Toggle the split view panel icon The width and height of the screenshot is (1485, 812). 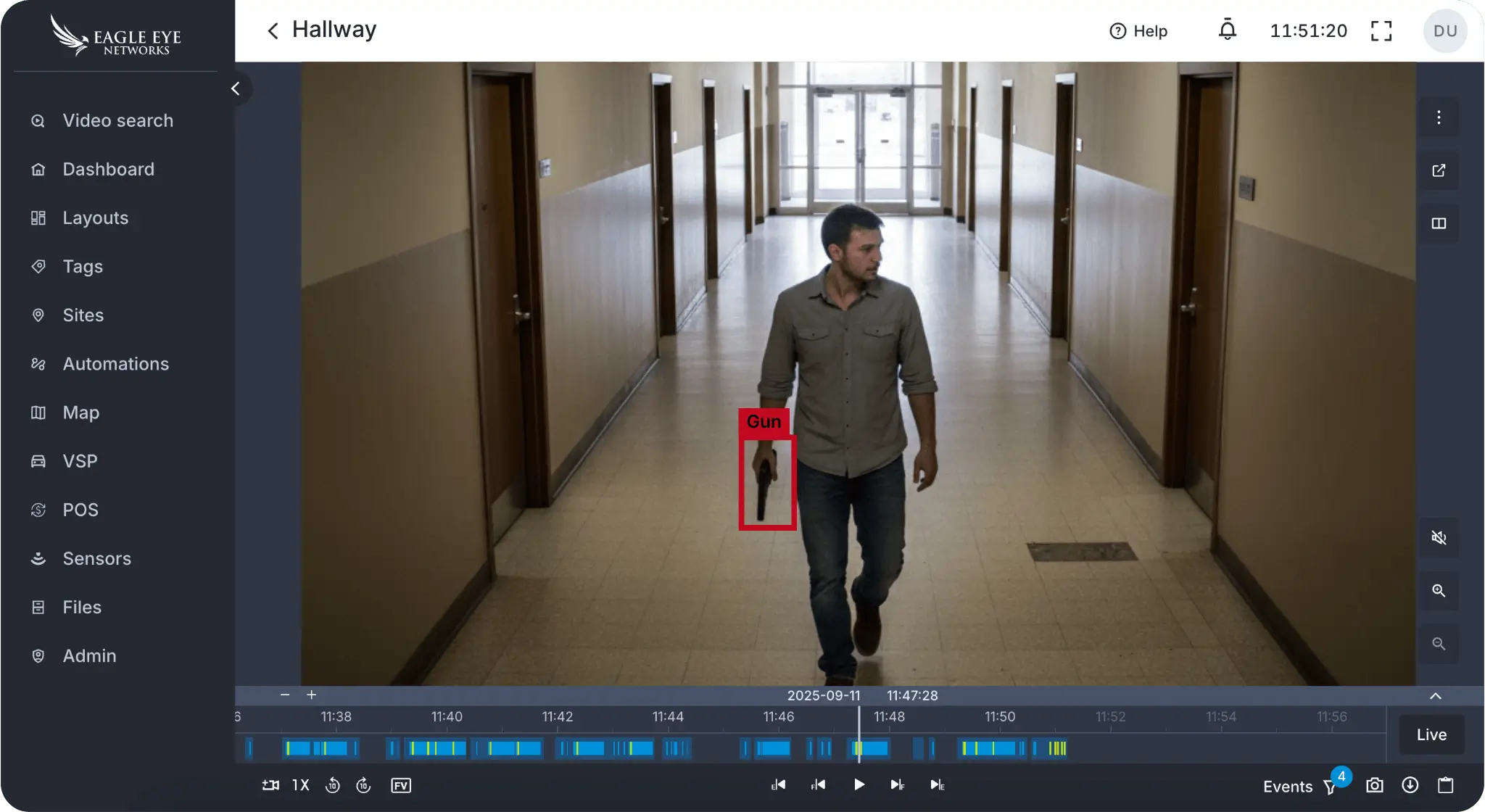(1439, 224)
